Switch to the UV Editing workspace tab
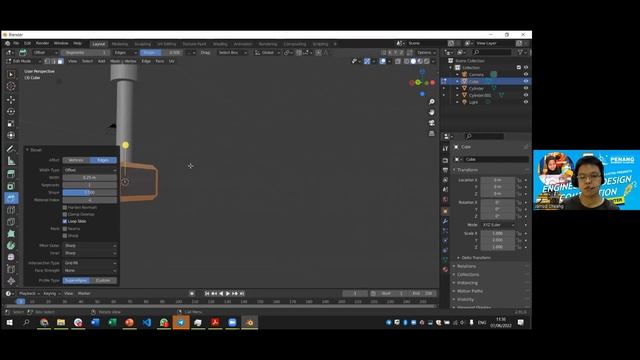The height and width of the screenshot is (360, 640). 167,44
